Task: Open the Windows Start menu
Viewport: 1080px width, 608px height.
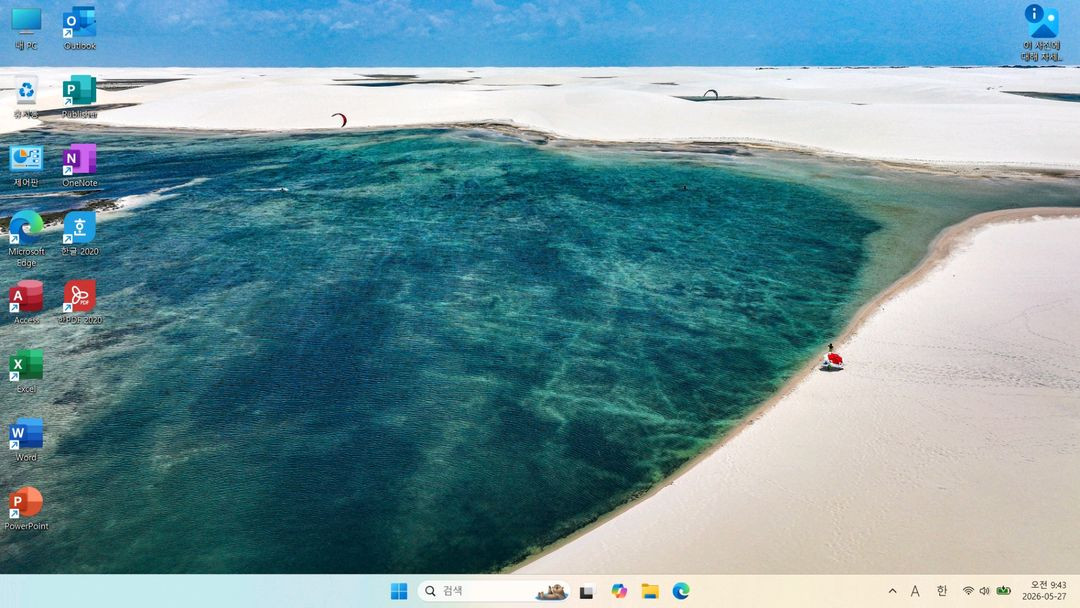Action: 399,591
